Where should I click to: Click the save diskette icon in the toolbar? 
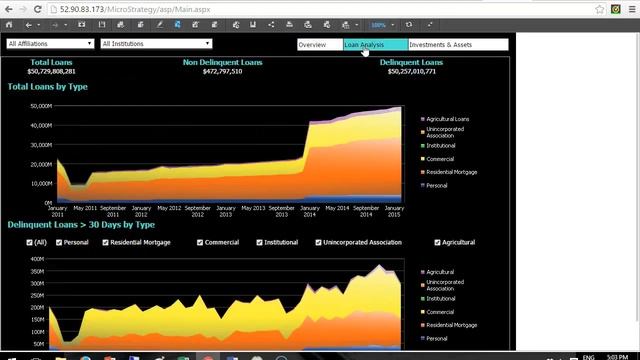pyautogui.click(x=102, y=25)
